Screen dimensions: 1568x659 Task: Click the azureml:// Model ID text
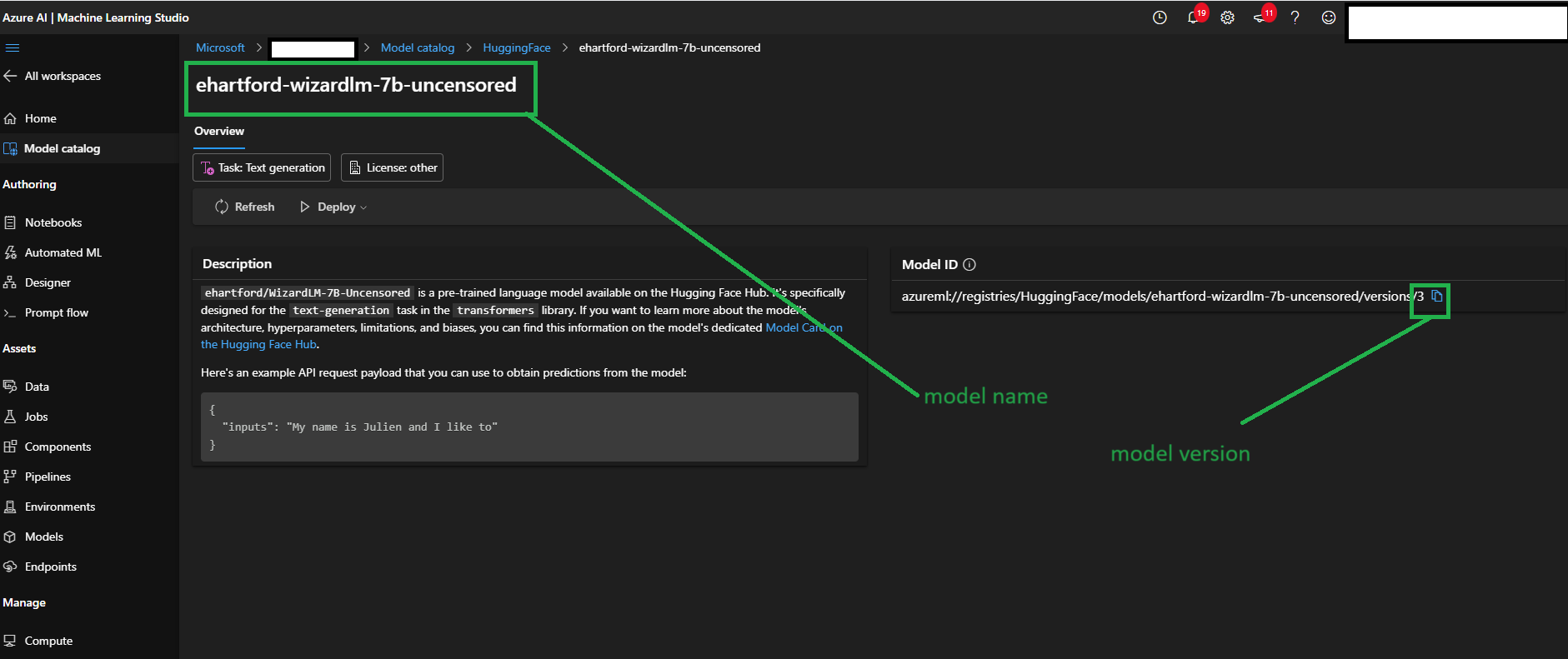[1163, 296]
